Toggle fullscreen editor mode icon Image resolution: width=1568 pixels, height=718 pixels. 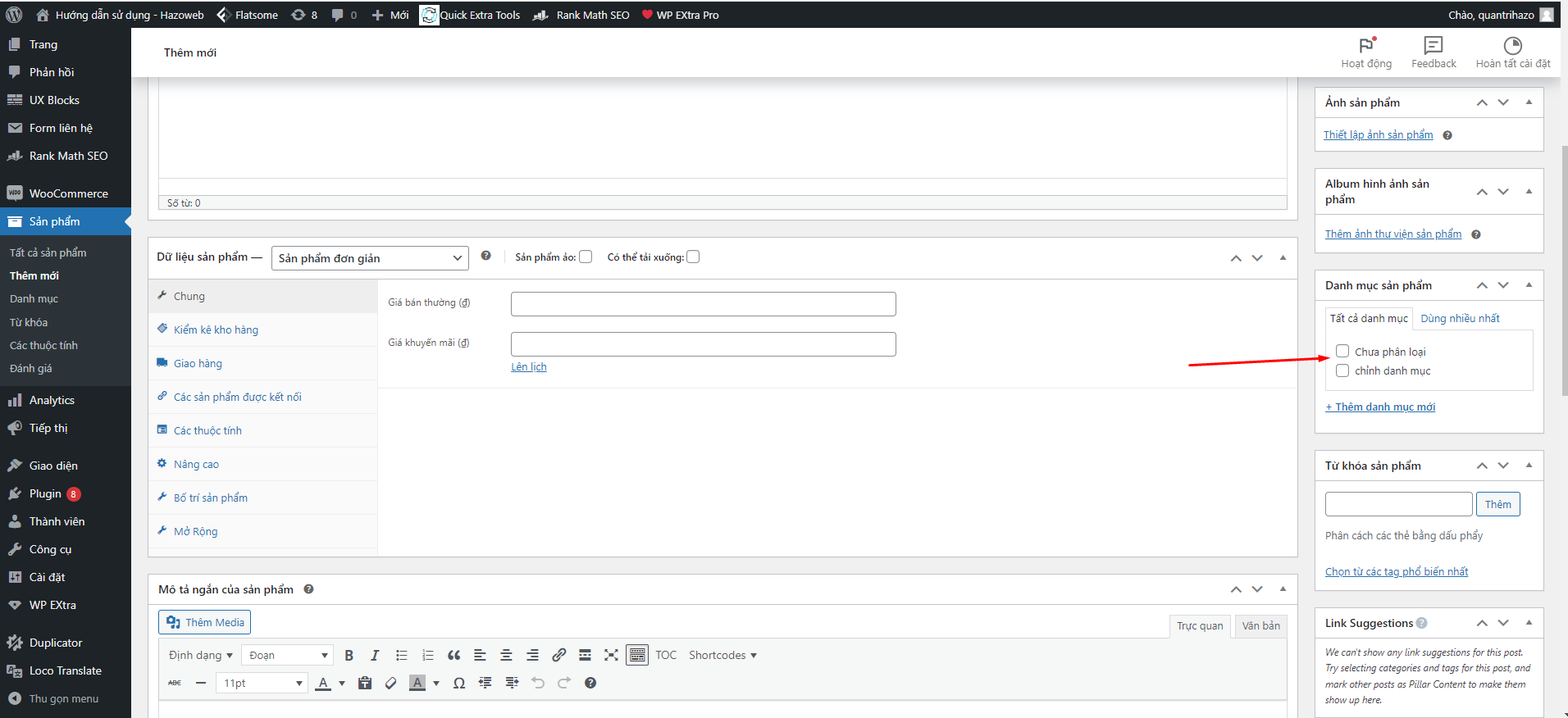click(x=611, y=655)
